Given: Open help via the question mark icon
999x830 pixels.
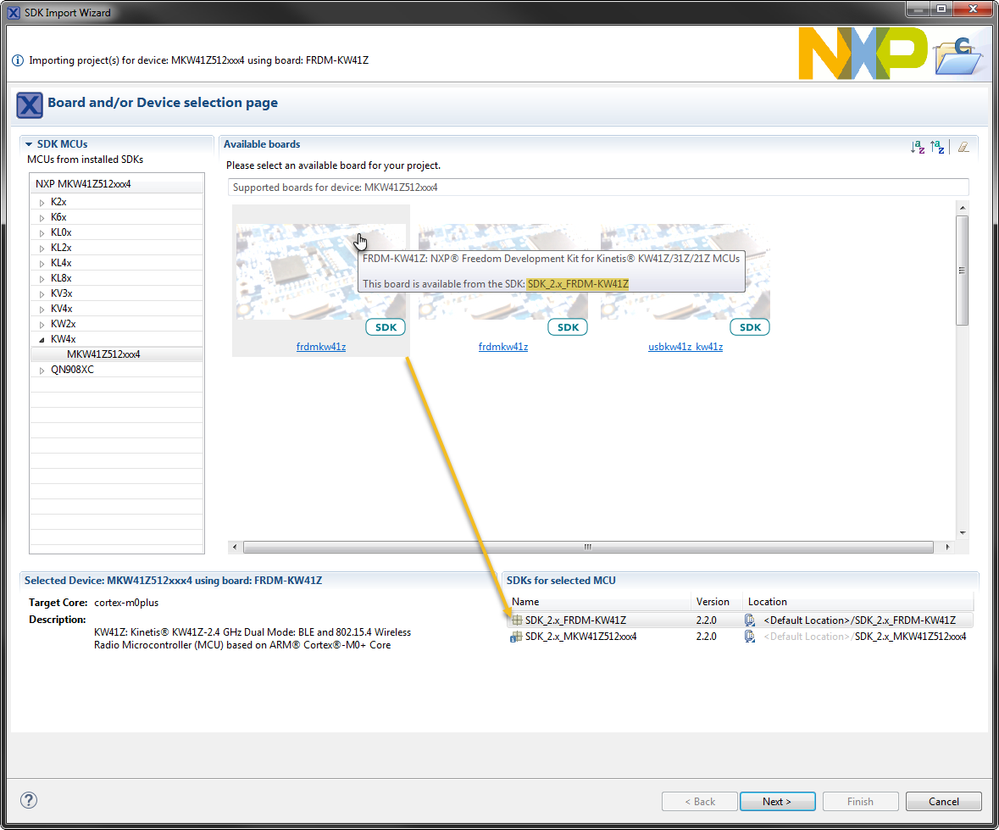Looking at the screenshot, I should [x=29, y=800].
